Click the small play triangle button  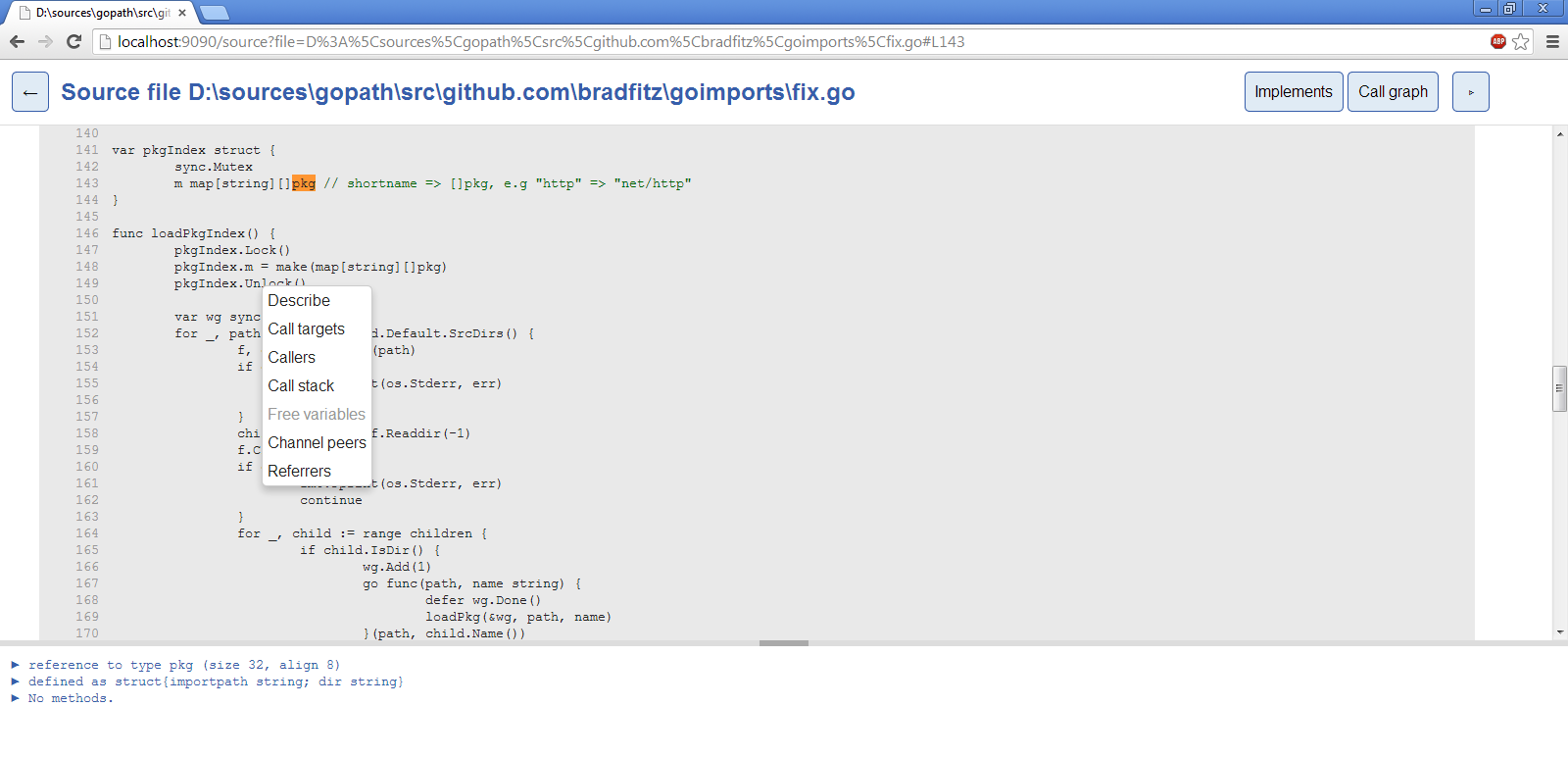coord(1470,92)
